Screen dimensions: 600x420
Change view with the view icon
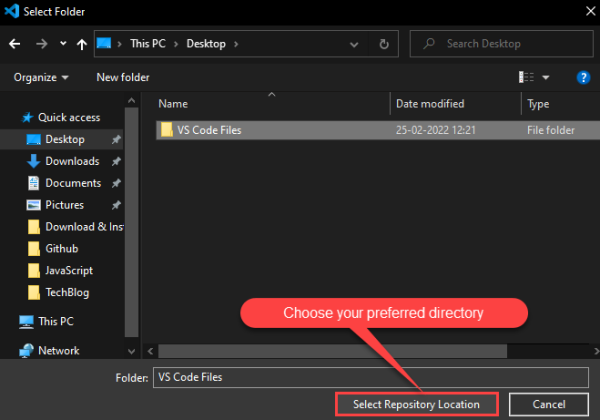[x=526, y=77]
